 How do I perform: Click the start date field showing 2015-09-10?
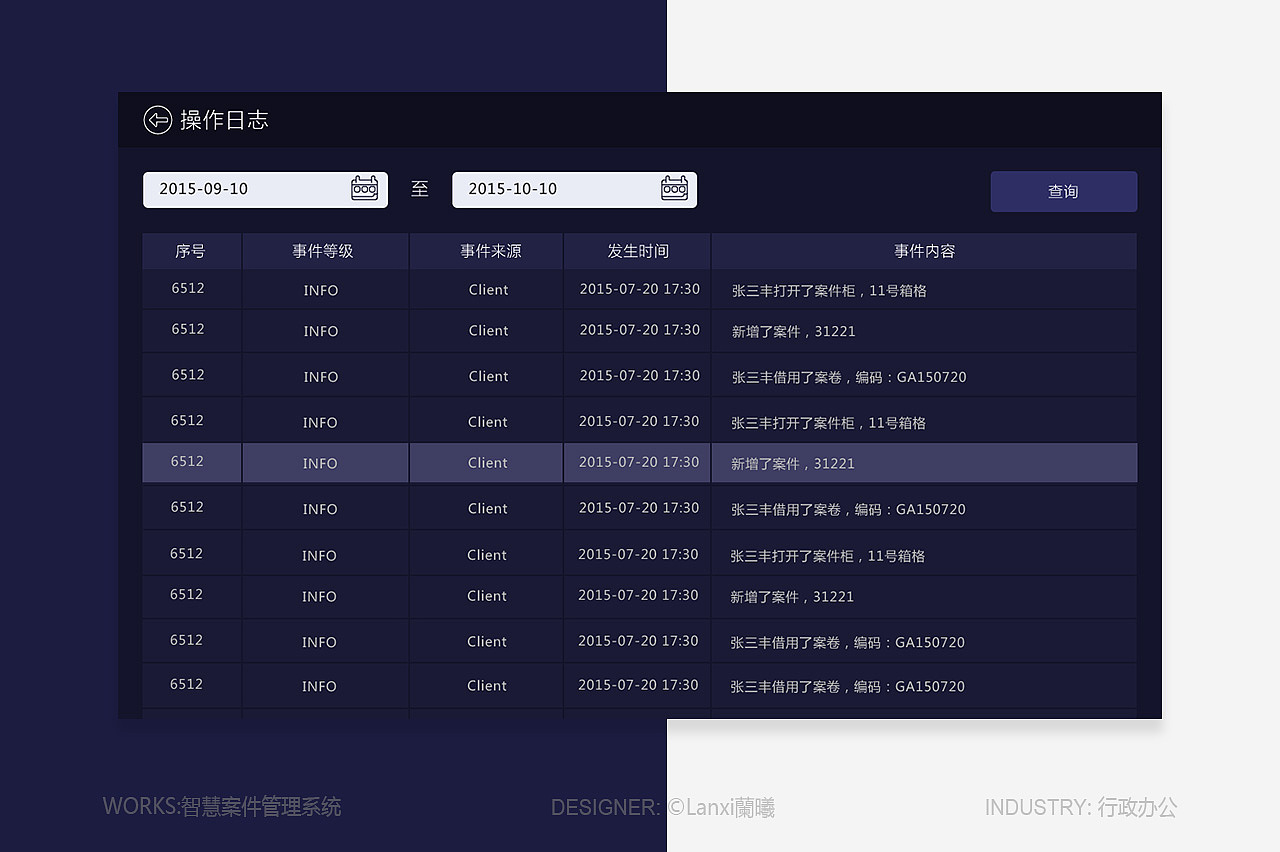(x=250, y=189)
